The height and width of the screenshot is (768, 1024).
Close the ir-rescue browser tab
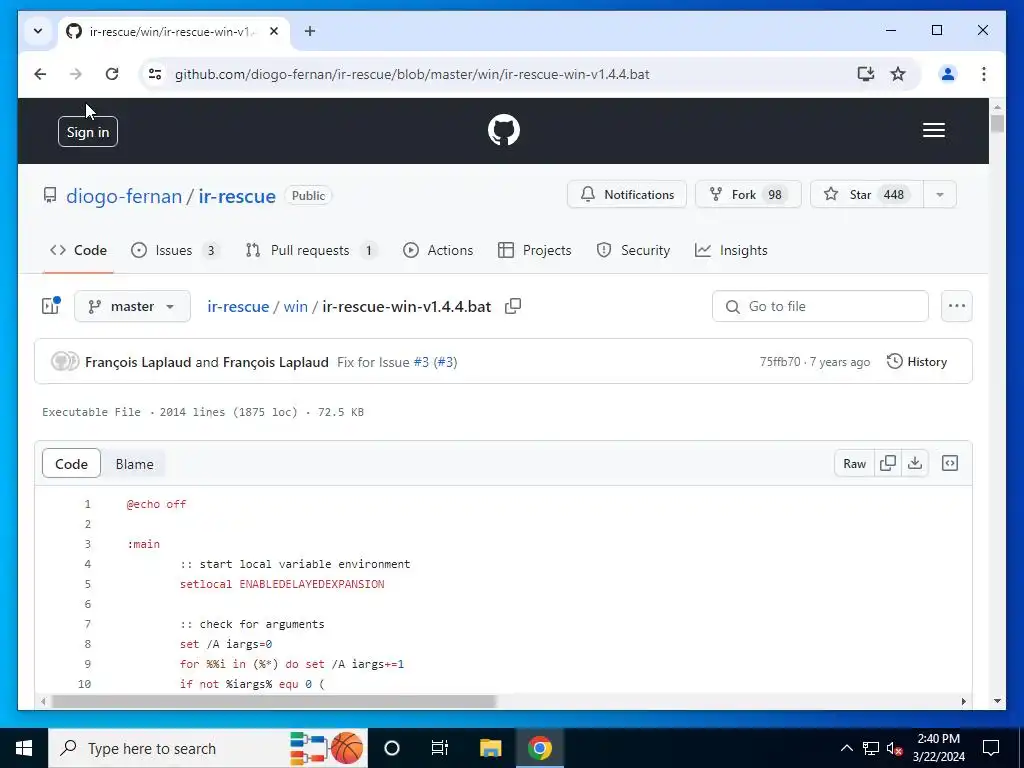(274, 31)
